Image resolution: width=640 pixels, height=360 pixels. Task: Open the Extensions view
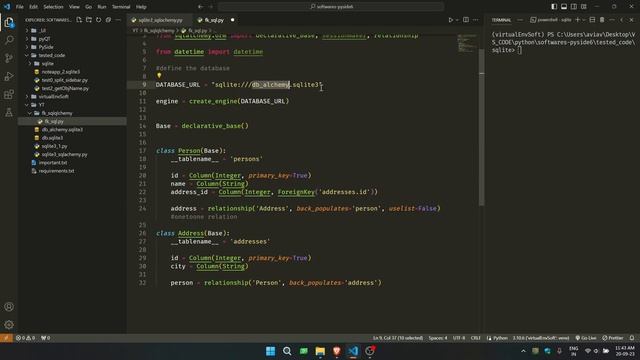tap(9, 95)
